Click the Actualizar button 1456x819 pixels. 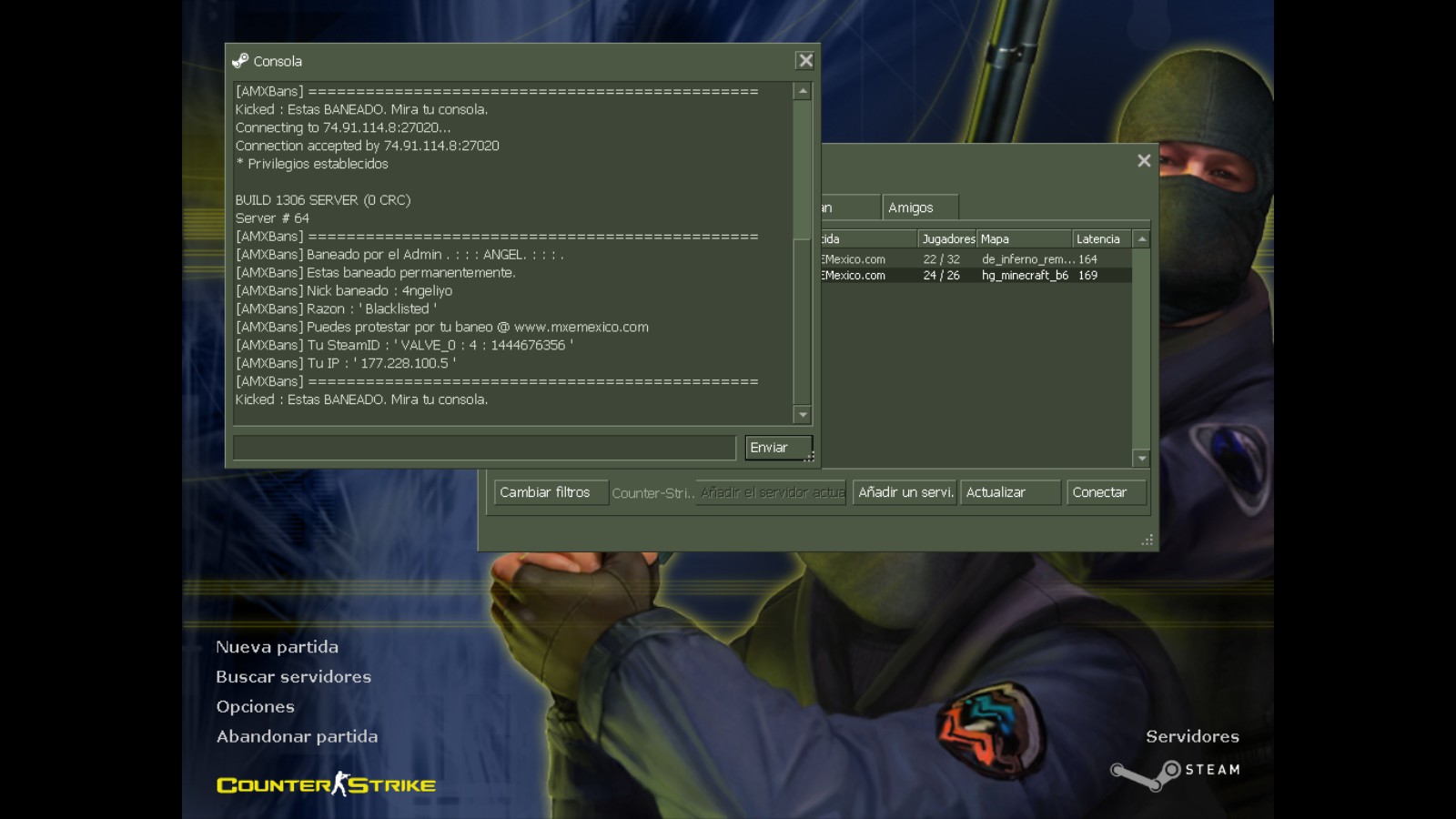tap(1011, 492)
